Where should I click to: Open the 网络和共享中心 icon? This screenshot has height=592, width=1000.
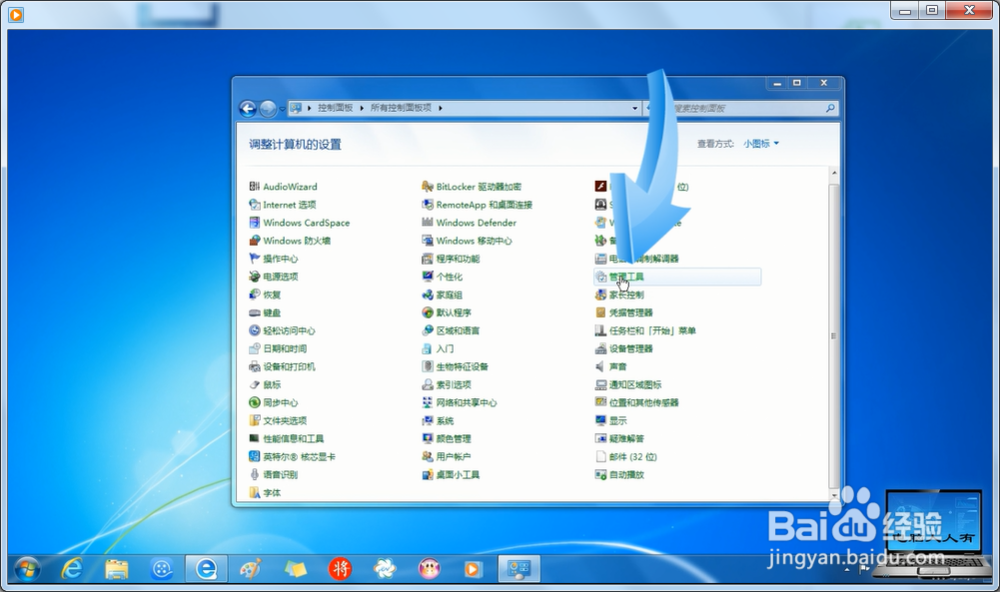pos(427,403)
